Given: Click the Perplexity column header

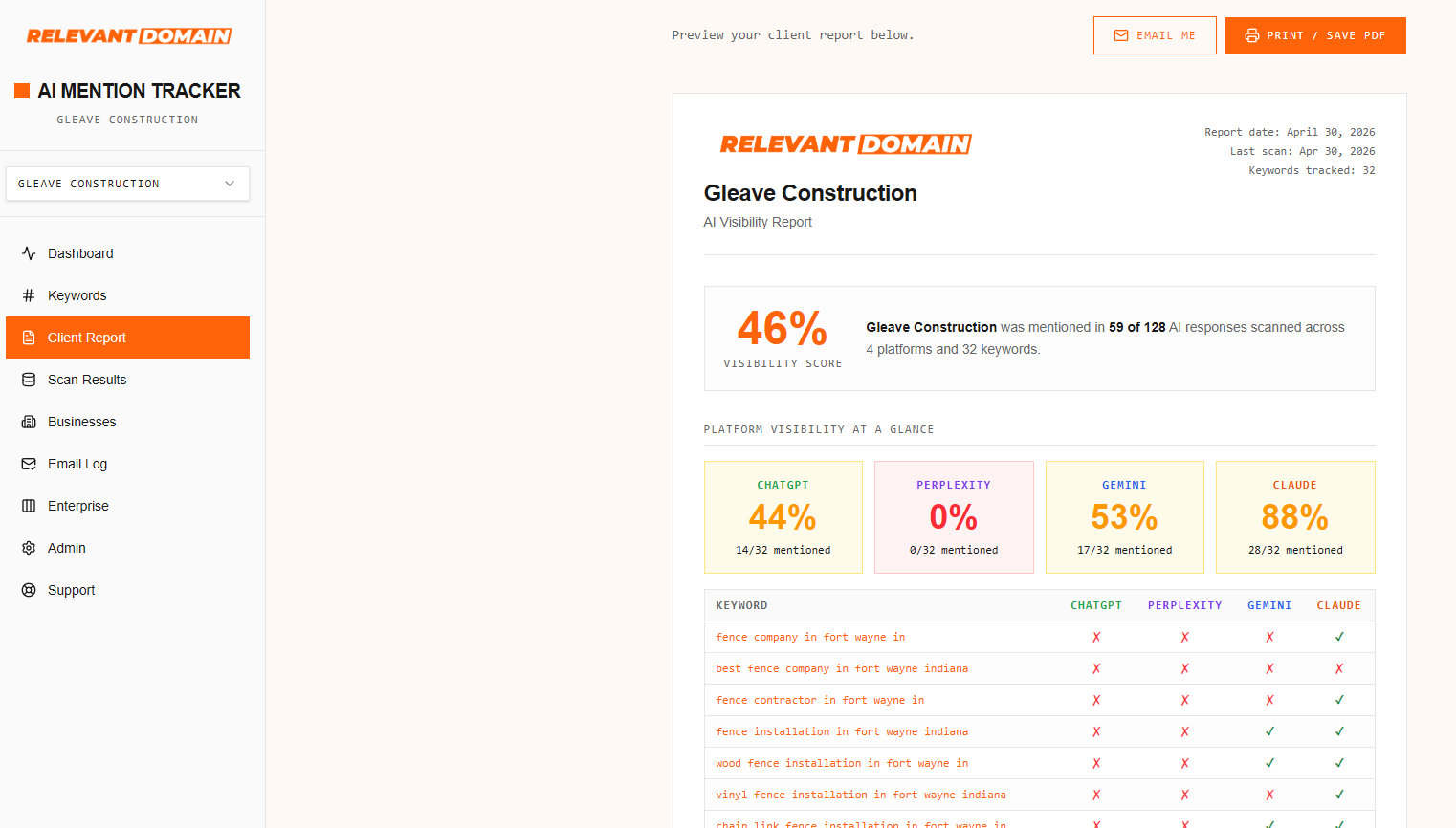Looking at the screenshot, I should click(x=1185, y=605).
